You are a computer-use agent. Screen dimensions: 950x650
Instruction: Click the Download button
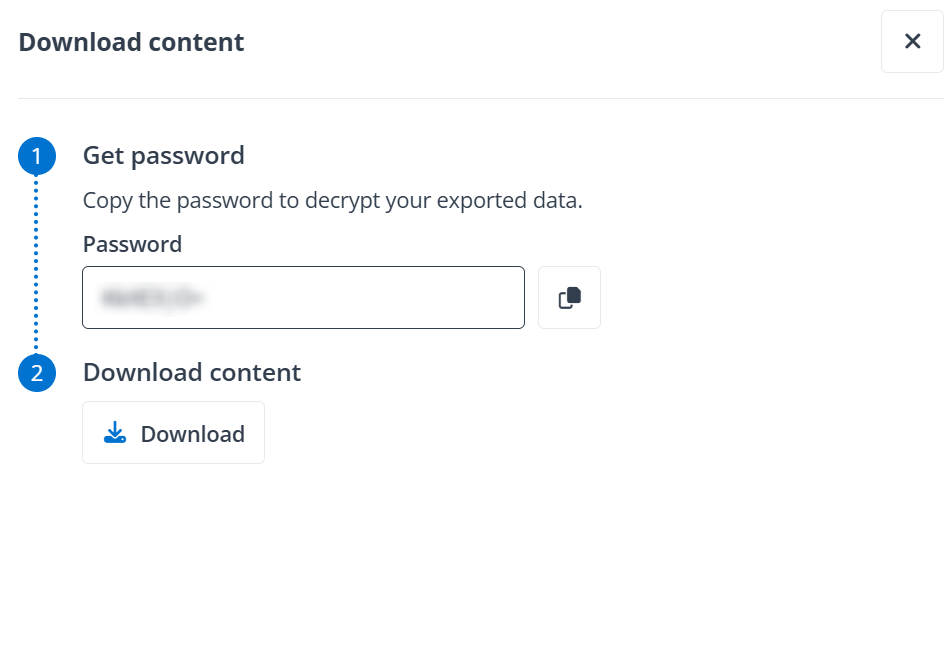pyautogui.click(x=173, y=432)
